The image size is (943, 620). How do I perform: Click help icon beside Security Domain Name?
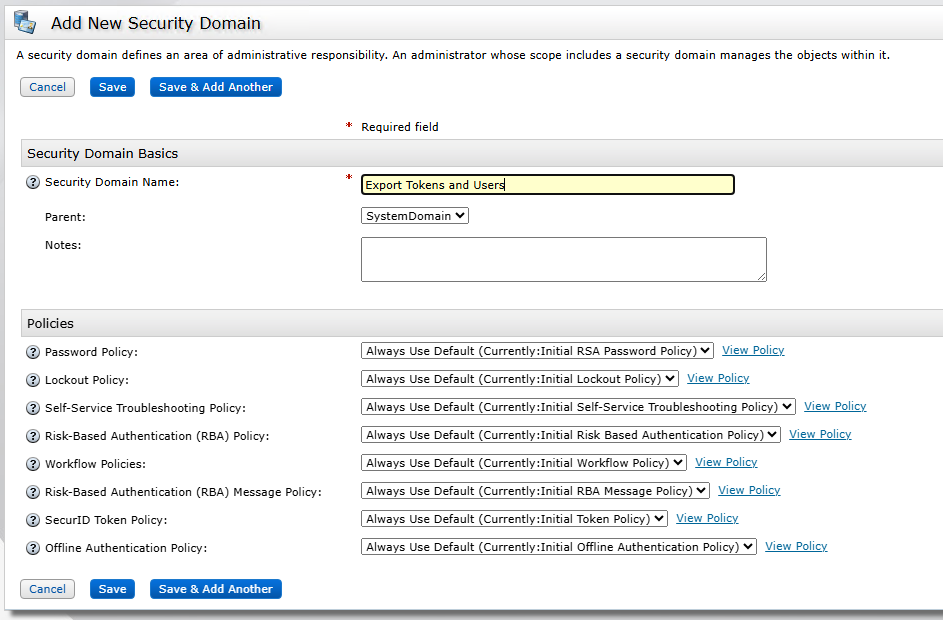pos(33,183)
